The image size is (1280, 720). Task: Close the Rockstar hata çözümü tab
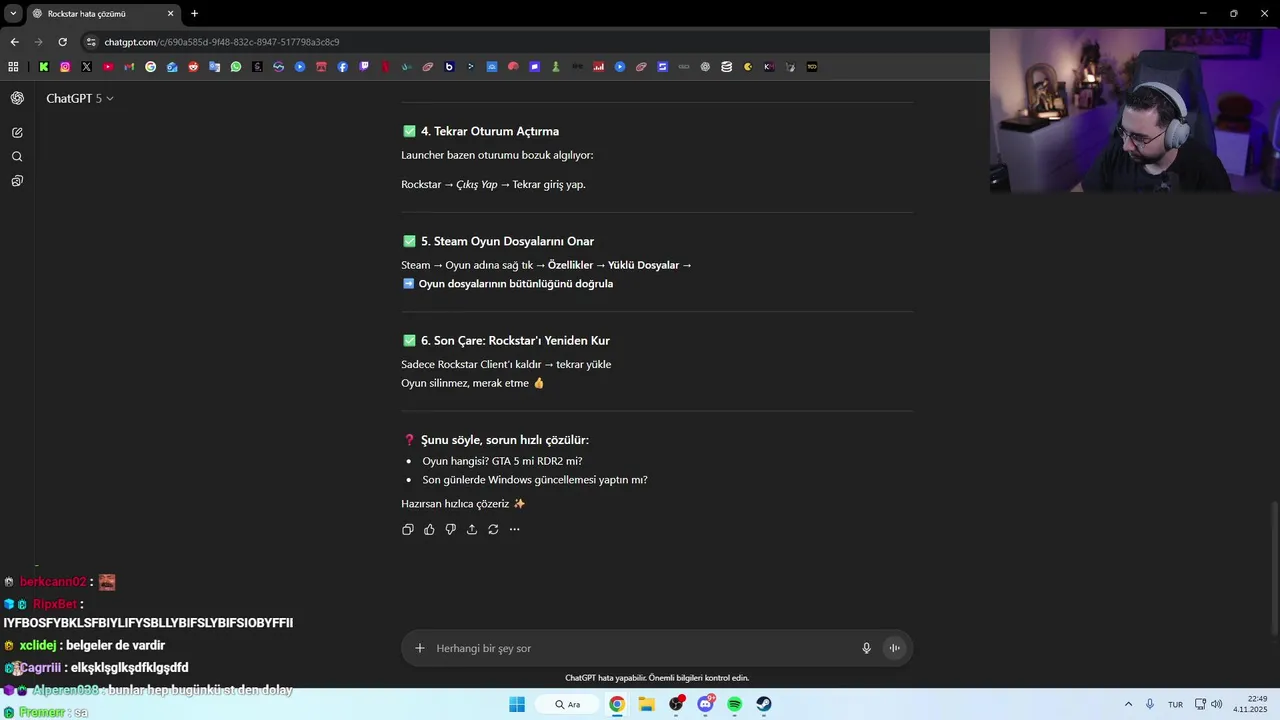pos(170,14)
